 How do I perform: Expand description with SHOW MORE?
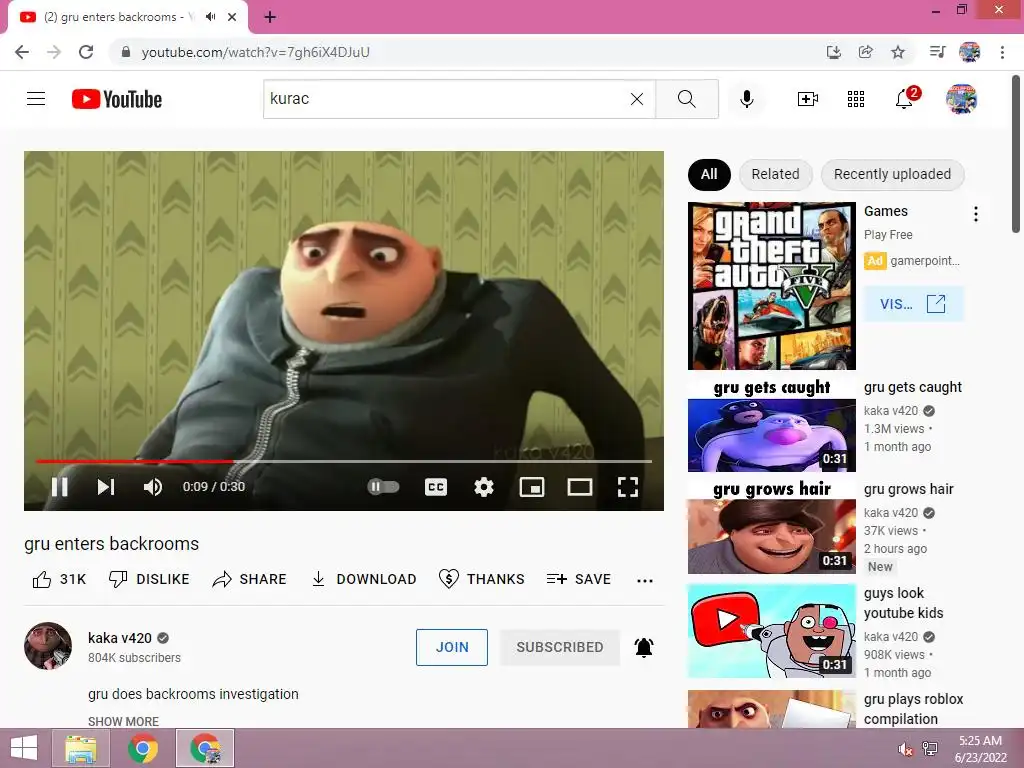pyautogui.click(x=123, y=721)
